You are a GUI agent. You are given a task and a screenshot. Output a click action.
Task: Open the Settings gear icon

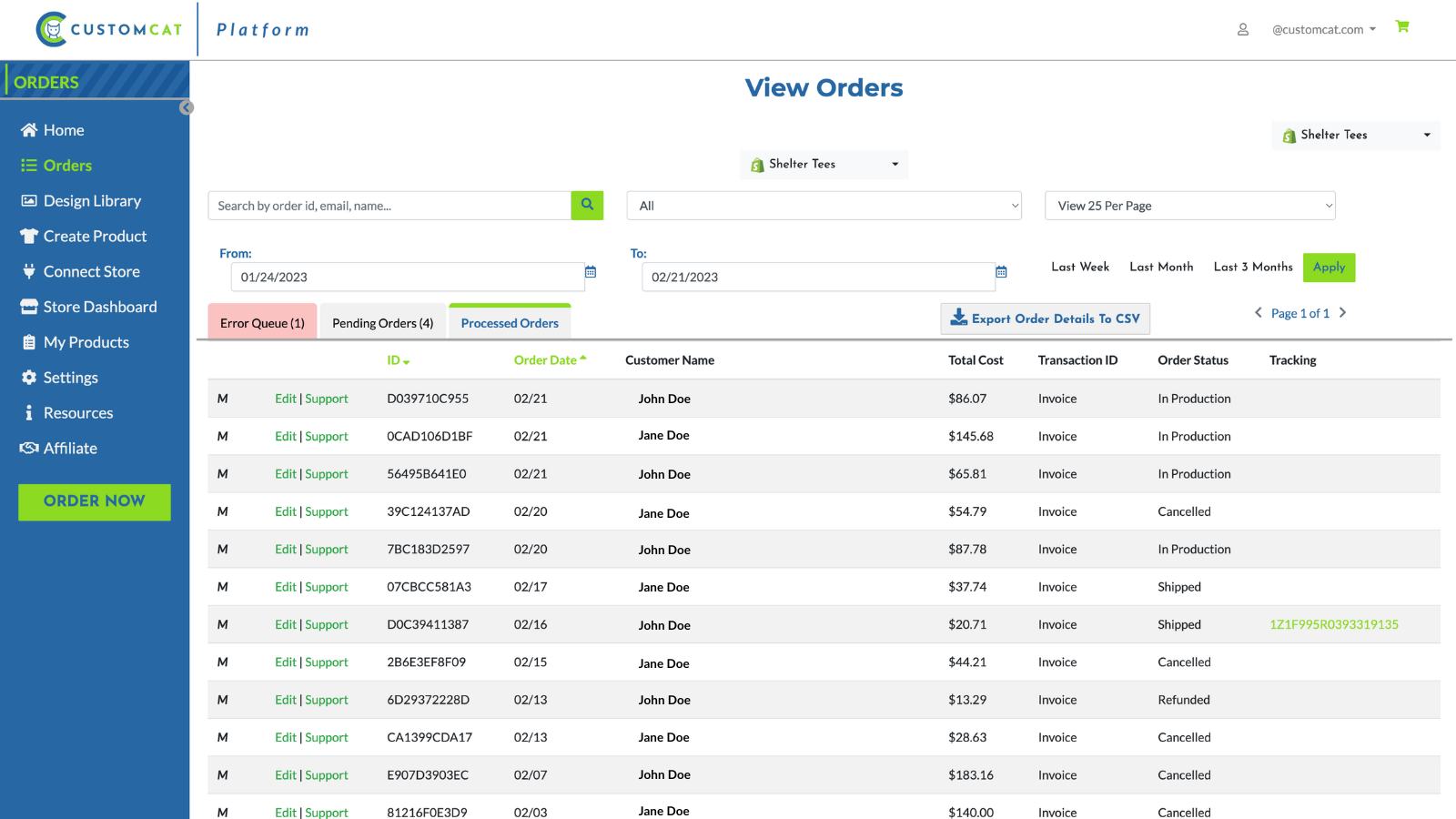click(30, 377)
